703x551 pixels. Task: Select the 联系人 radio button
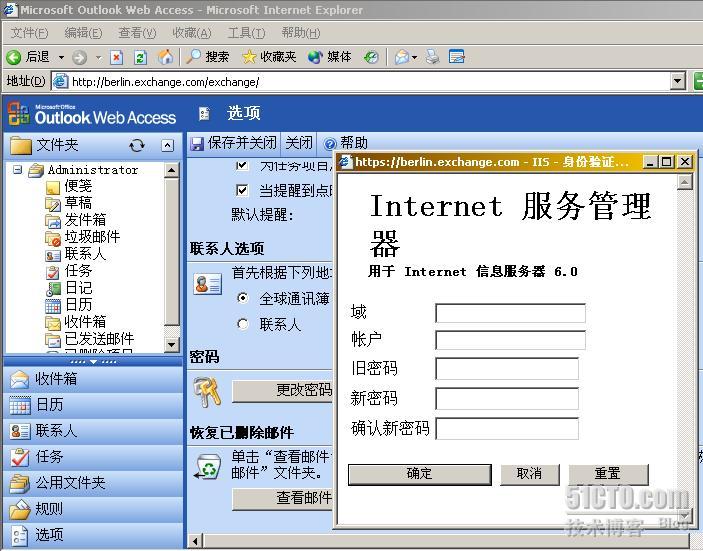(x=243, y=324)
